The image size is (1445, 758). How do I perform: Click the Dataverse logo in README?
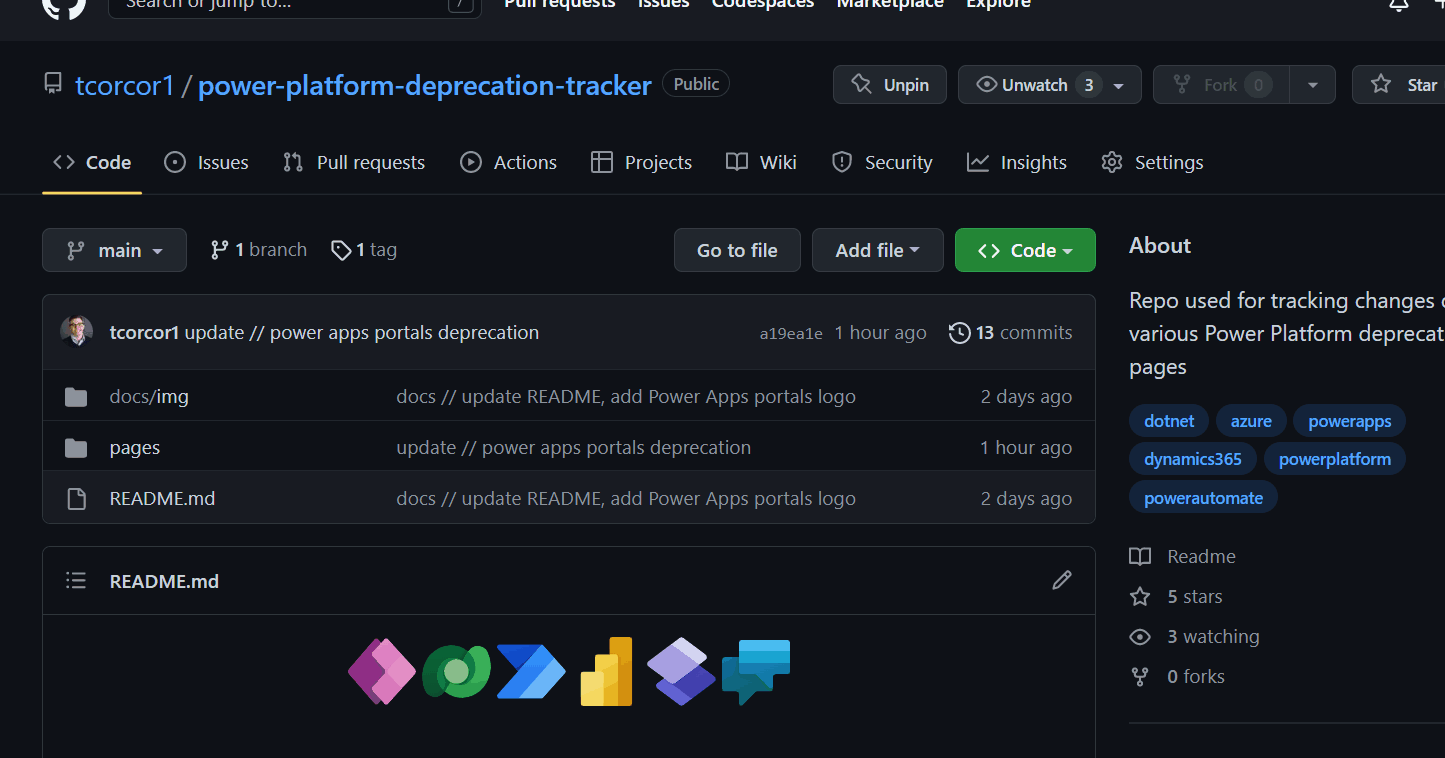[456, 671]
